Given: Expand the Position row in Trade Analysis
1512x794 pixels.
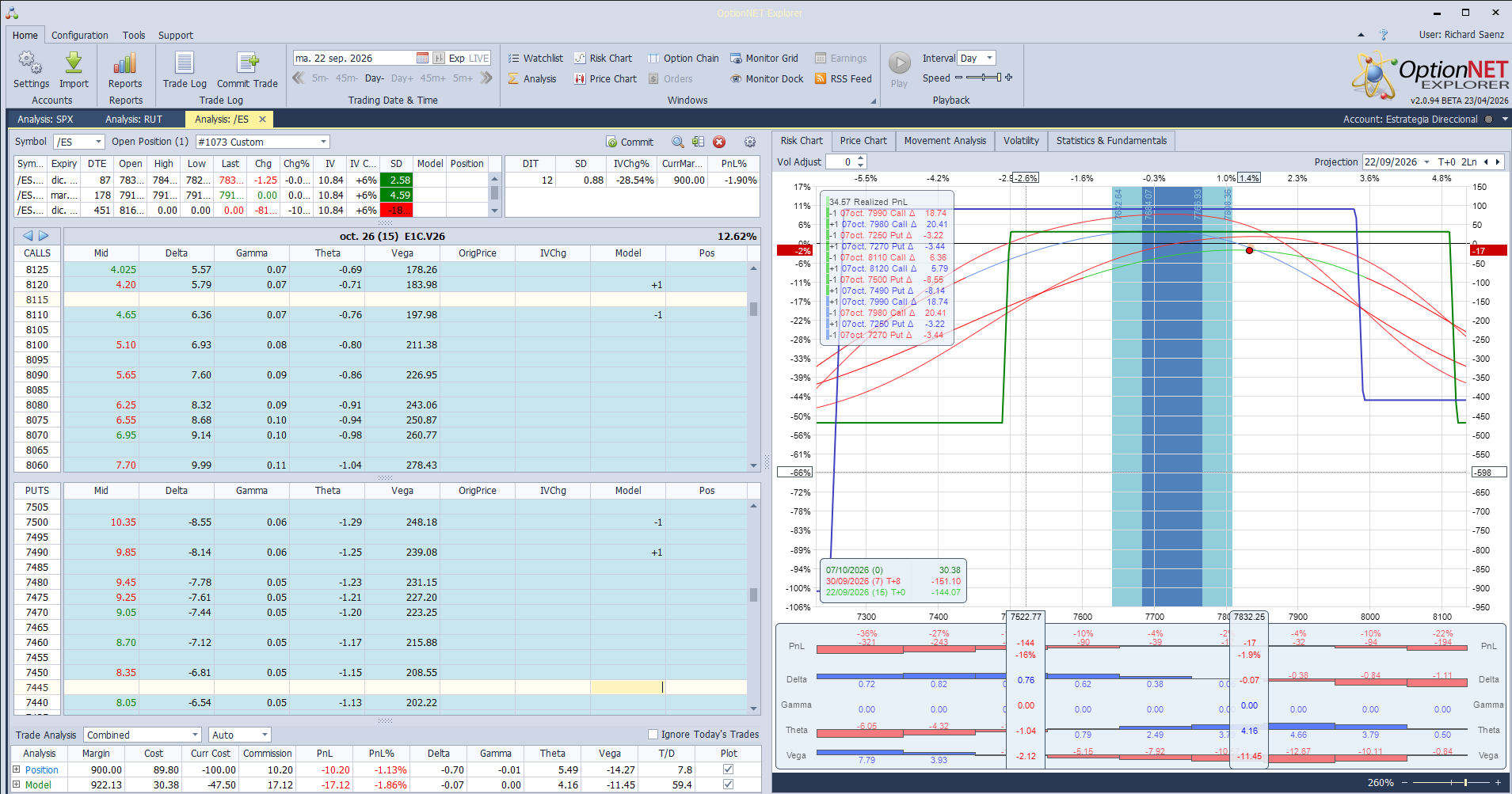Looking at the screenshot, I should click(x=17, y=769).
